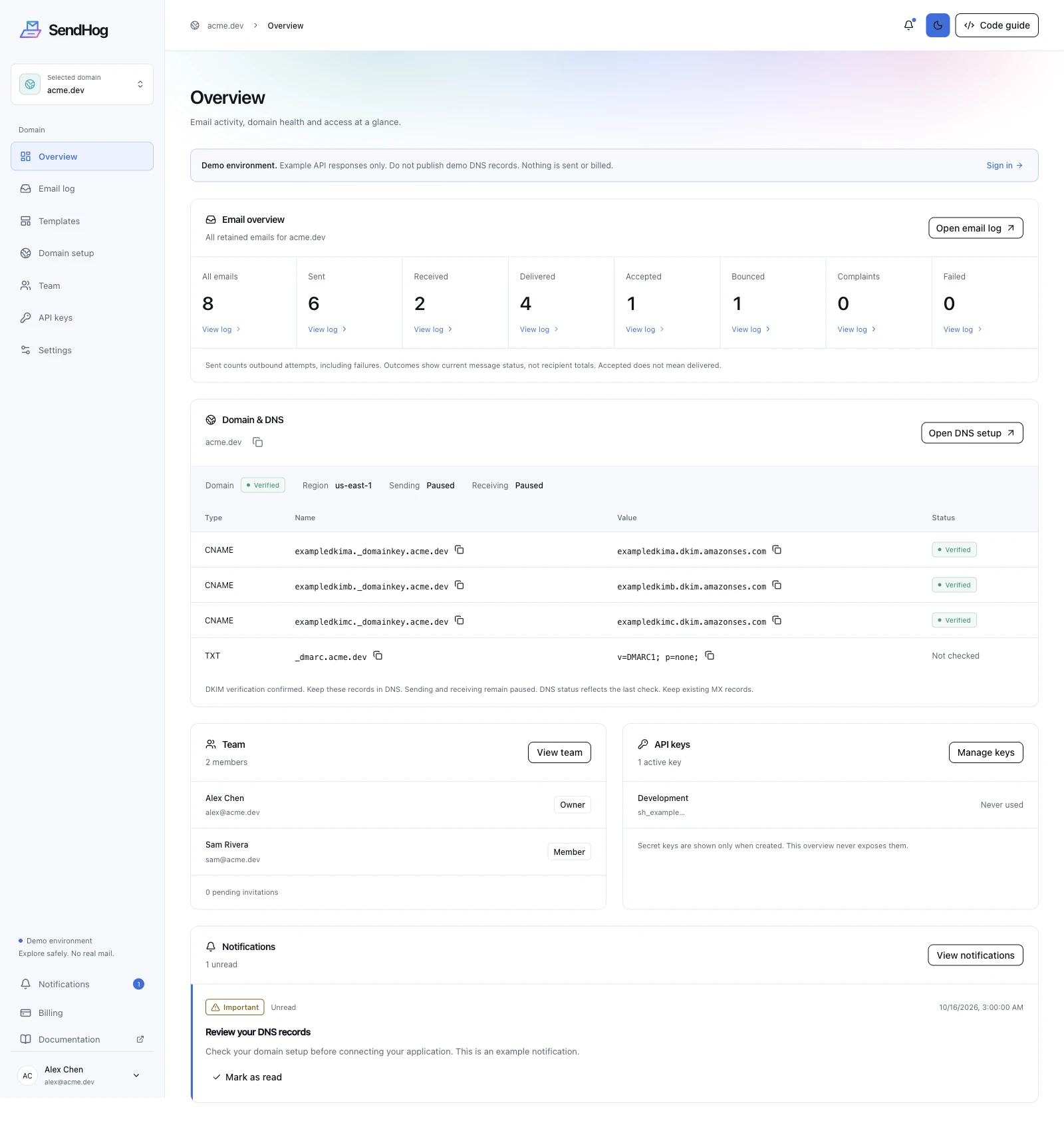Select the Sam Rivera team row
This screenshot has height=1123, width=1064.
(x=398, y=852)
